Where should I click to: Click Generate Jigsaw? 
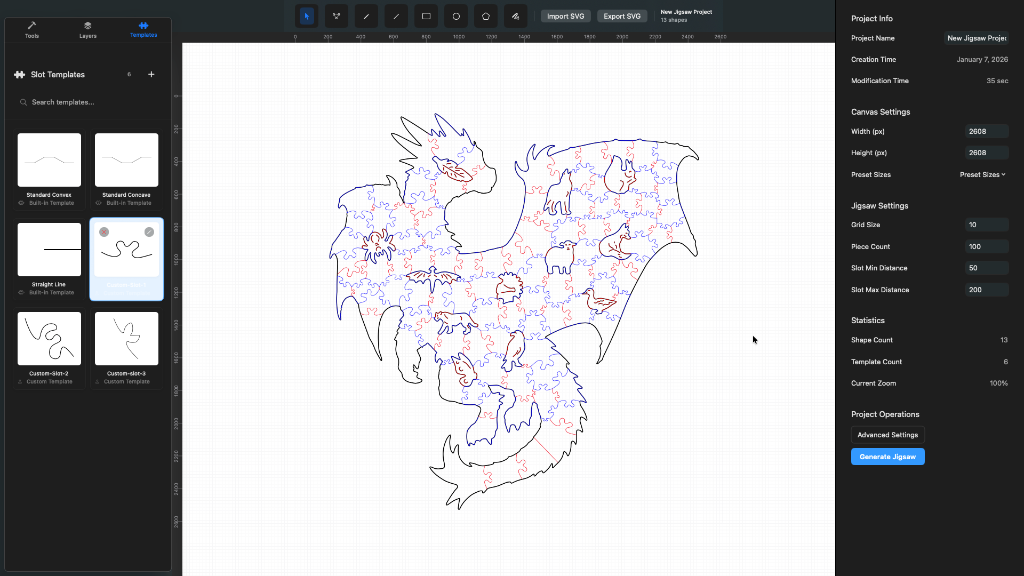tap(887, 456)
